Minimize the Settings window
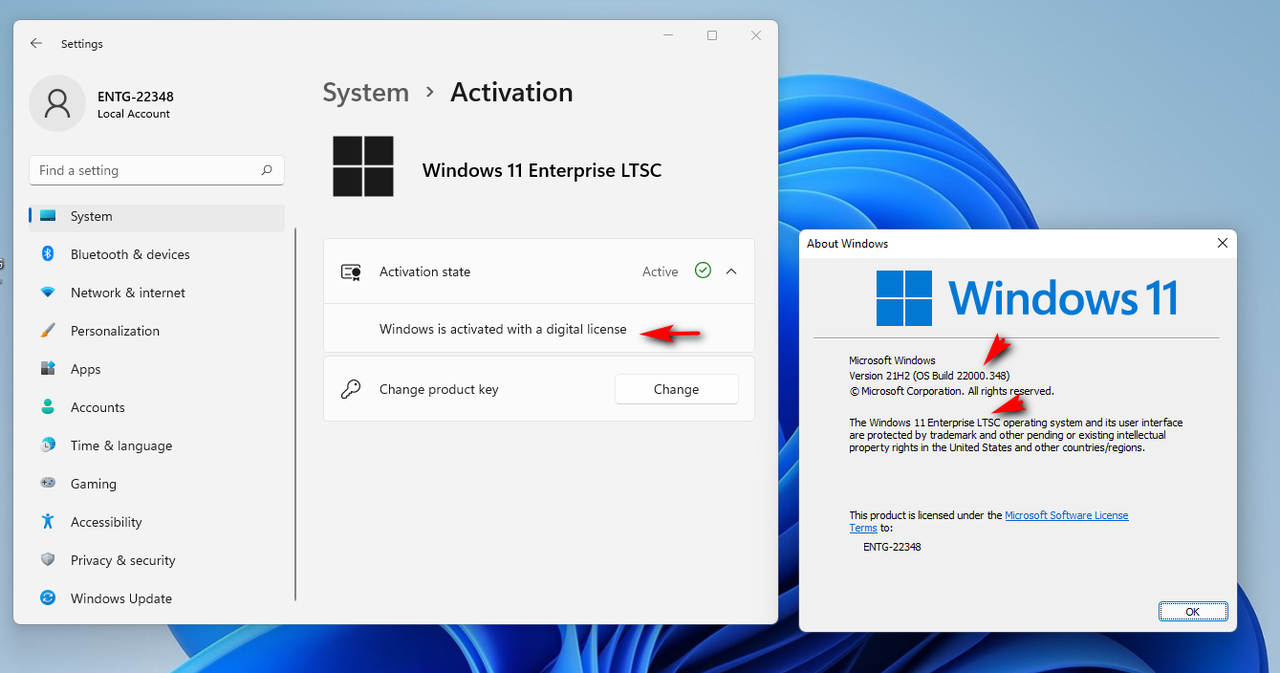The width and height of the screenshot is (1280, 673). 668,35
